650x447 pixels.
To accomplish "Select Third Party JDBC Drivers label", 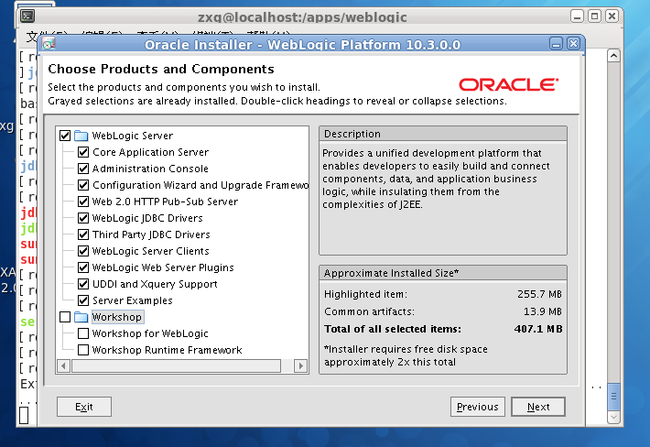I will click(x=151, y=235).
